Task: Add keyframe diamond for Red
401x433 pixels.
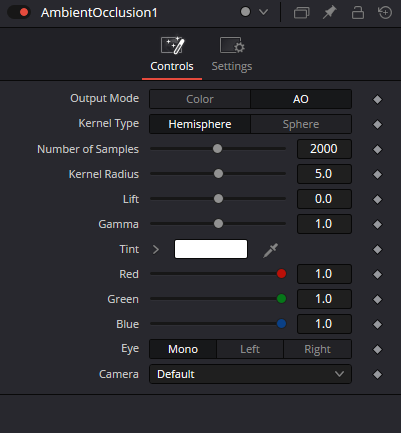Action: click(x=377, y=274)
